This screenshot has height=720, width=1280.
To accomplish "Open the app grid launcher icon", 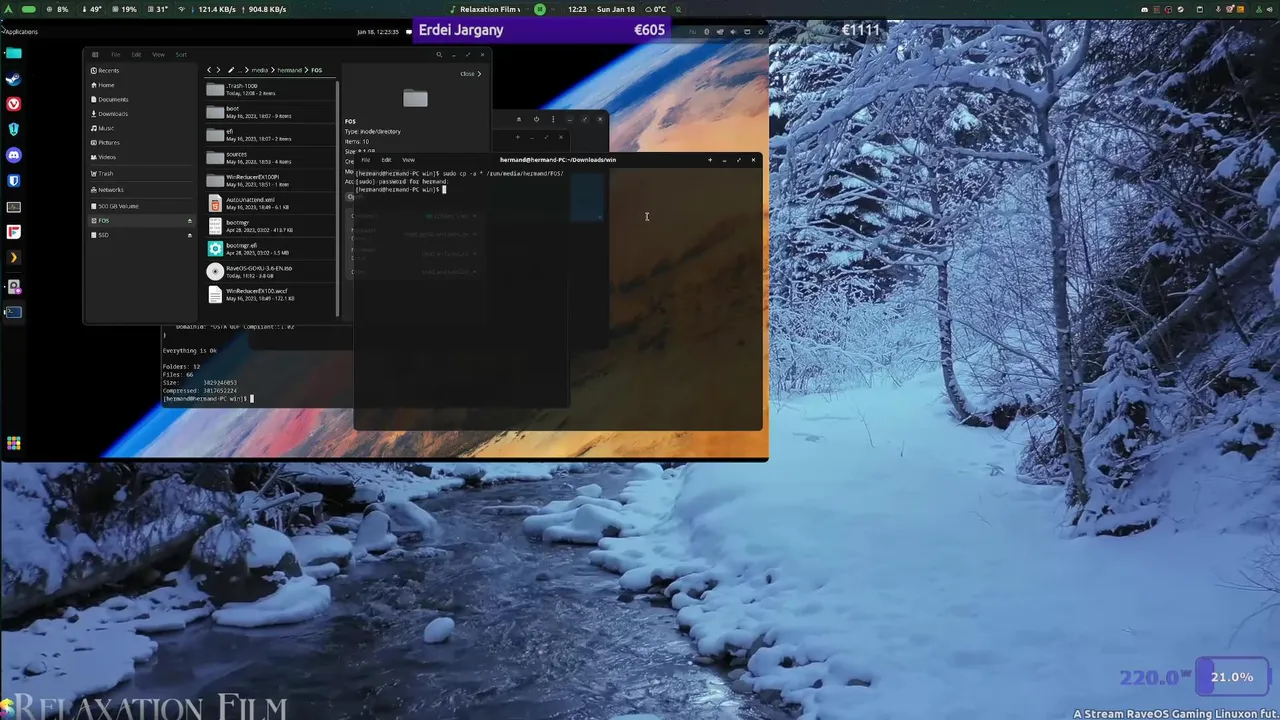I will pos(13,443).
